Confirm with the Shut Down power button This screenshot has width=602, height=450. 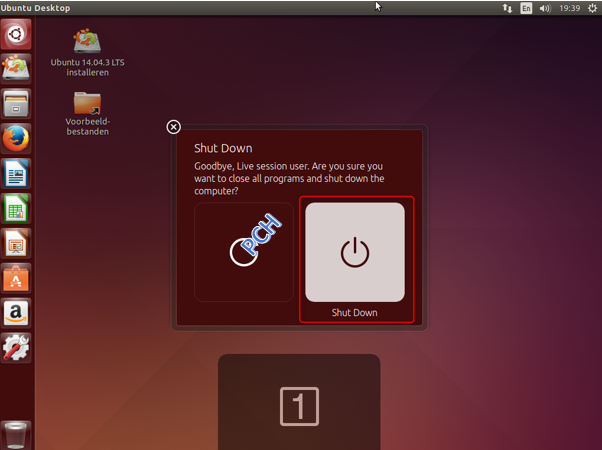pyautogui.click(x=355, y=252)
